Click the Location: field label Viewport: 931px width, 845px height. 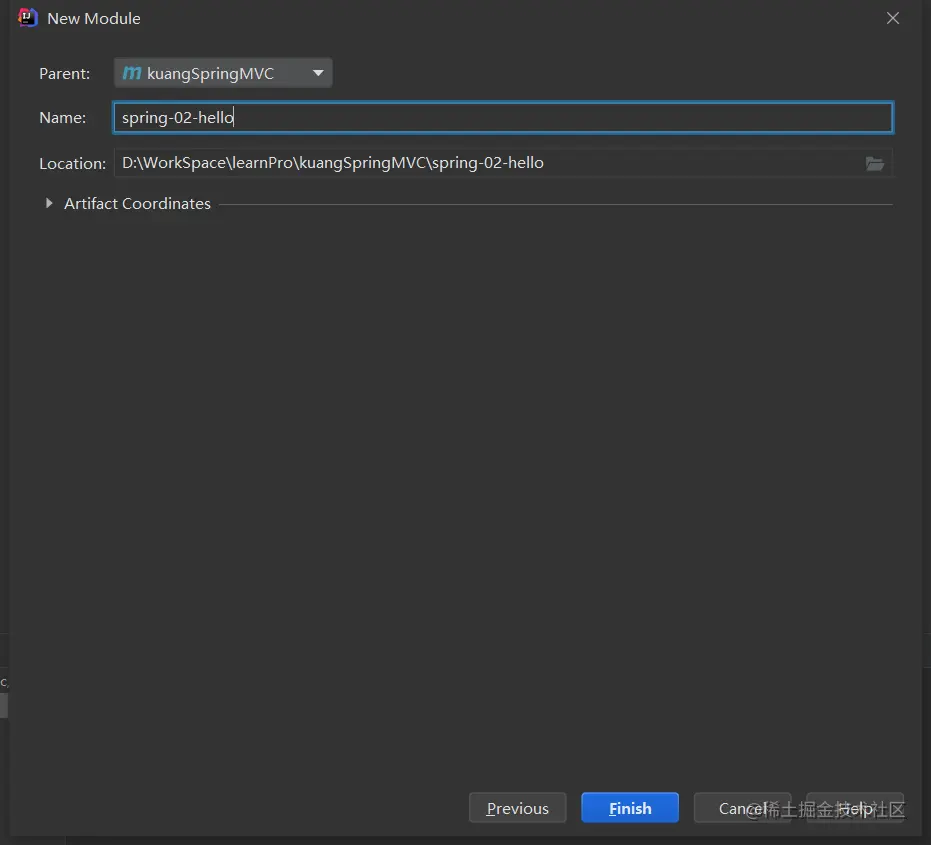pyautogui.click(x=72, y=163)
